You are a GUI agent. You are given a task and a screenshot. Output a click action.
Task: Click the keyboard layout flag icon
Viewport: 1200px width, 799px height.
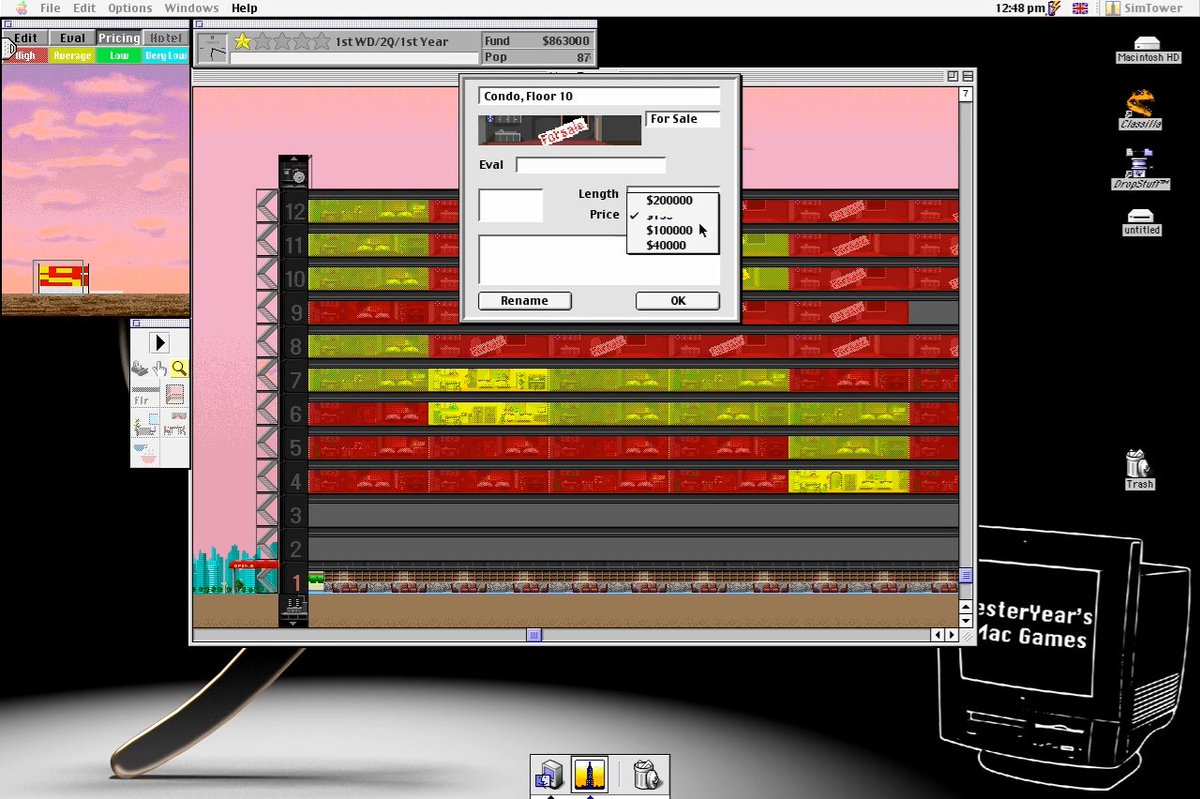pos(1079,8)
